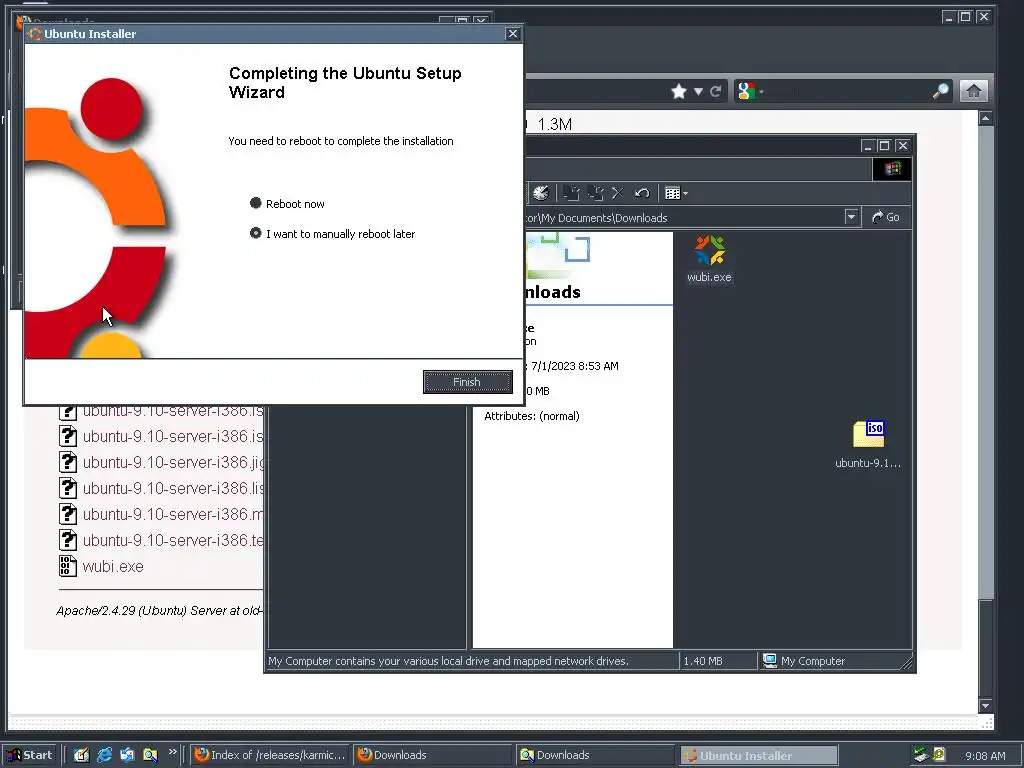The height and width of the screenshot is (768, 1024).
Task: Switch to the Explorer Downloads taskbar button
Action: coord(594,755)
